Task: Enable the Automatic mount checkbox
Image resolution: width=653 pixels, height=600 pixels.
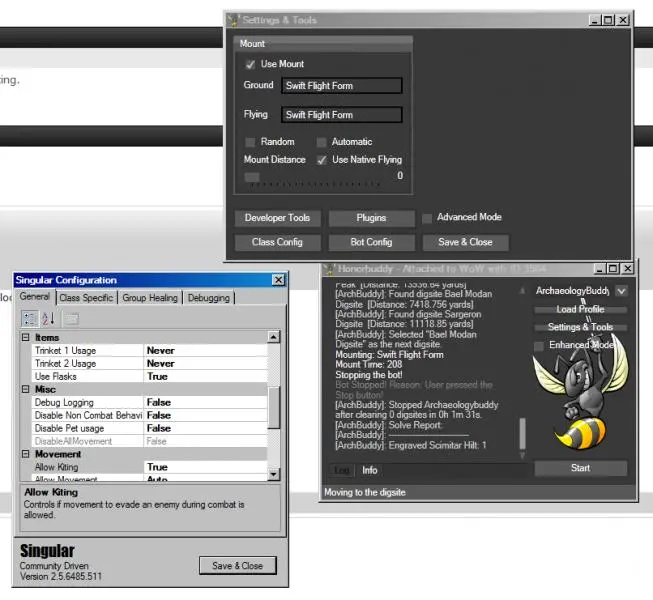Action: point(321,142)
